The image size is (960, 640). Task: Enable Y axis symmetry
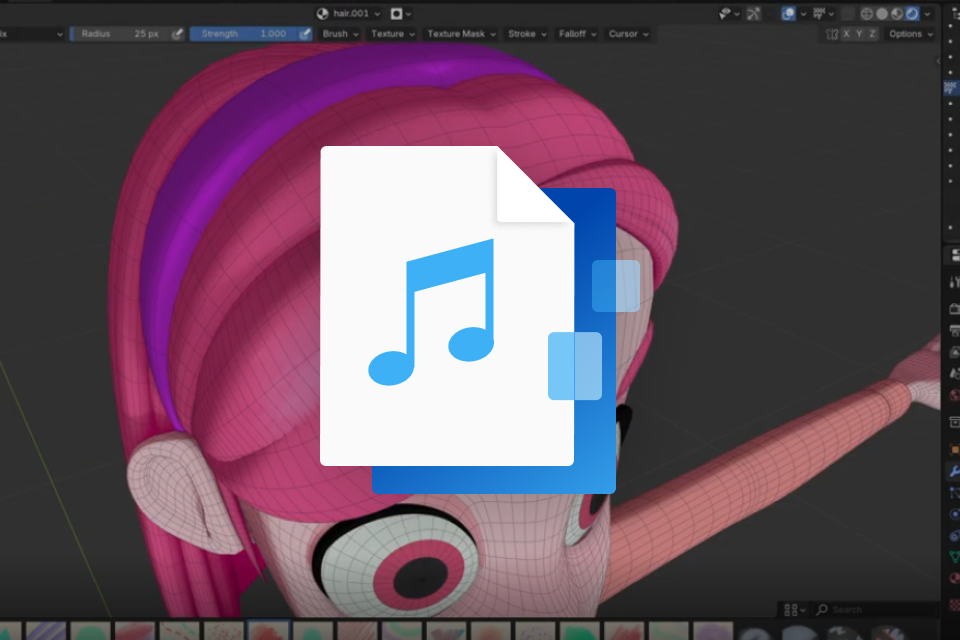859,34
